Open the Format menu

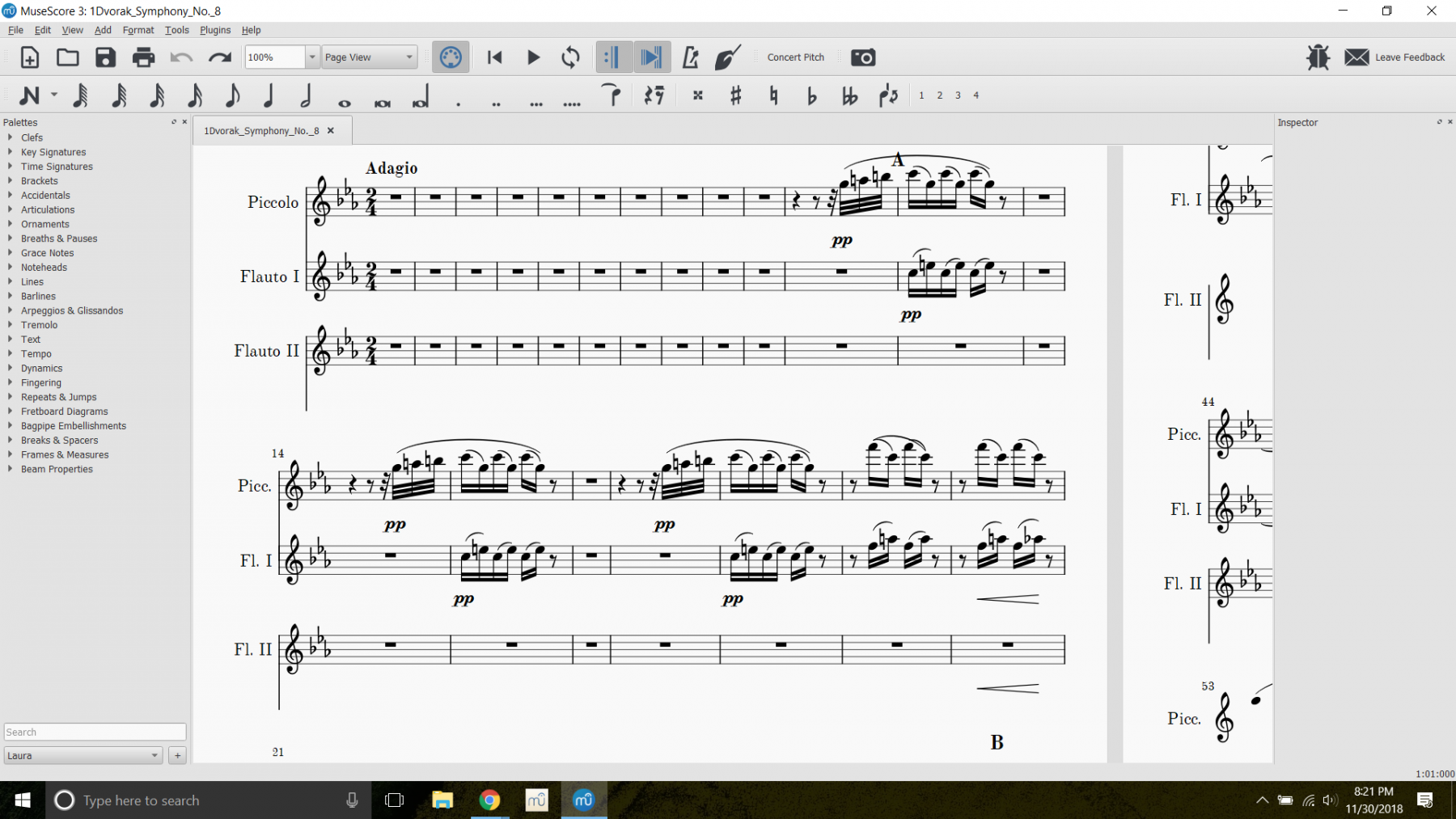[x=138, y=30]
